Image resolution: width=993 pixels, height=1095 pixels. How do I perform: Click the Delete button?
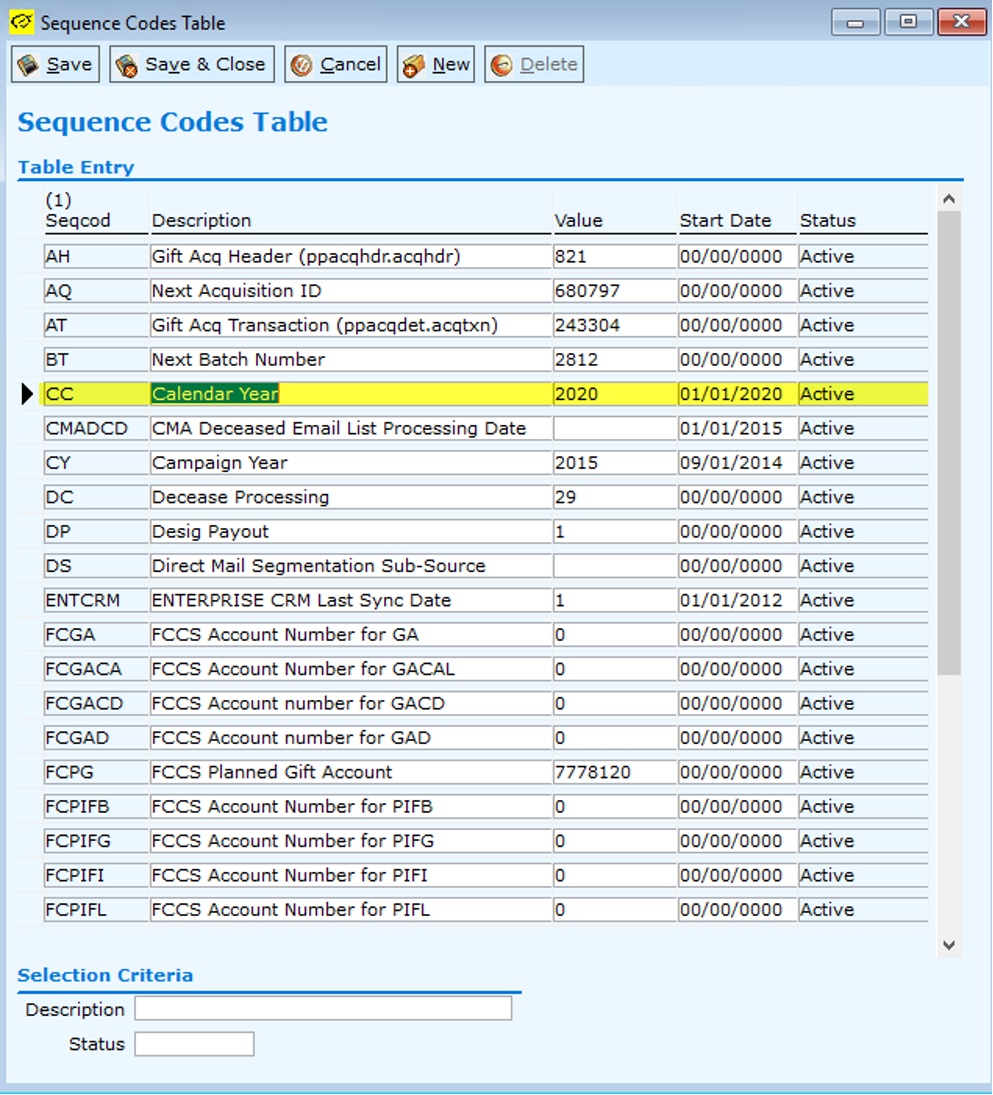534,64
